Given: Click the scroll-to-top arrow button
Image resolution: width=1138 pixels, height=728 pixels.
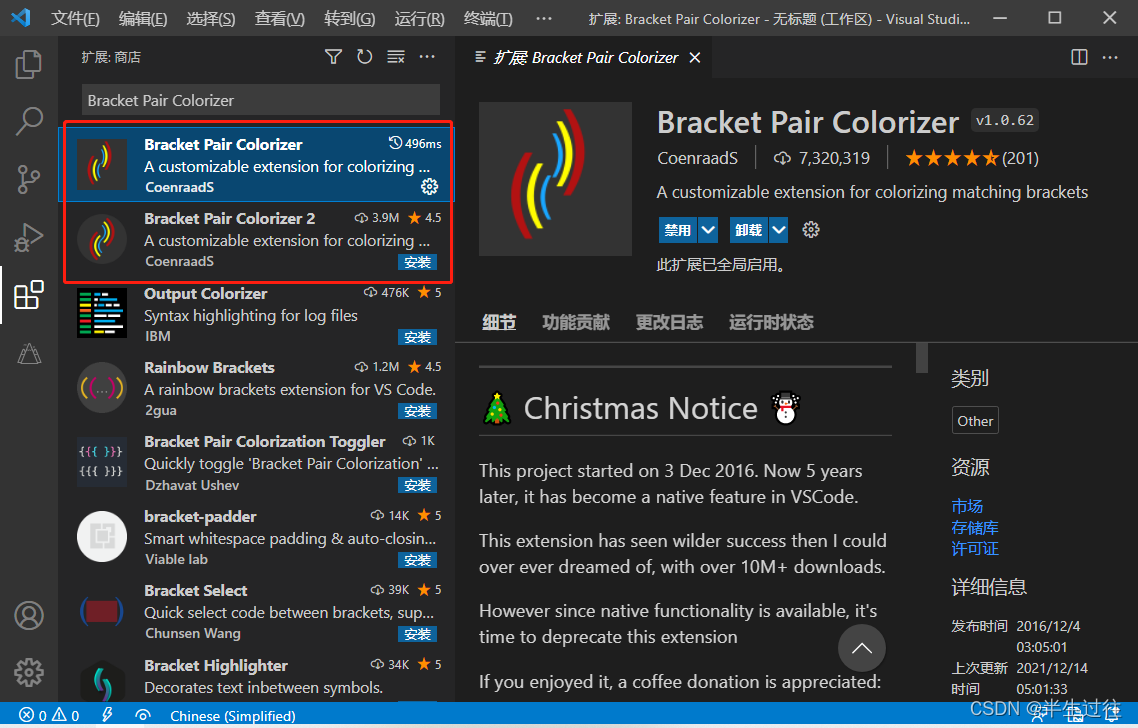Looking at the screenshot, I should [861, 648].
